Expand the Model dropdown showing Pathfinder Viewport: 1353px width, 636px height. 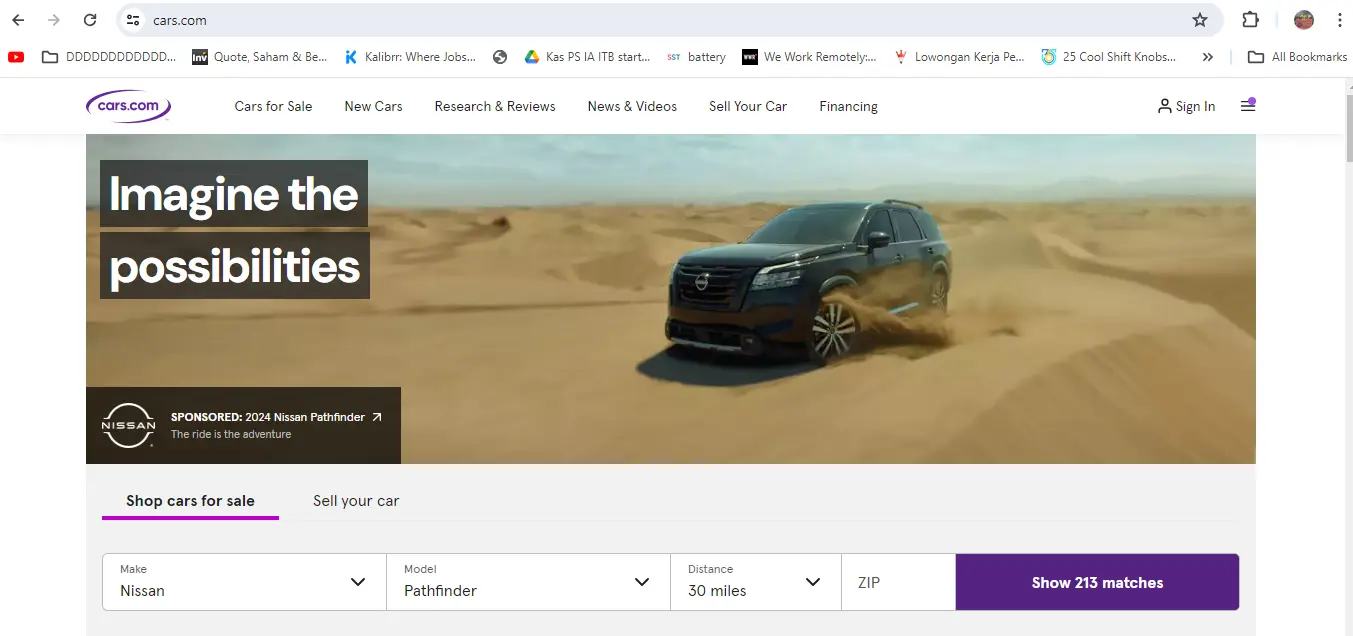[528, 582]
